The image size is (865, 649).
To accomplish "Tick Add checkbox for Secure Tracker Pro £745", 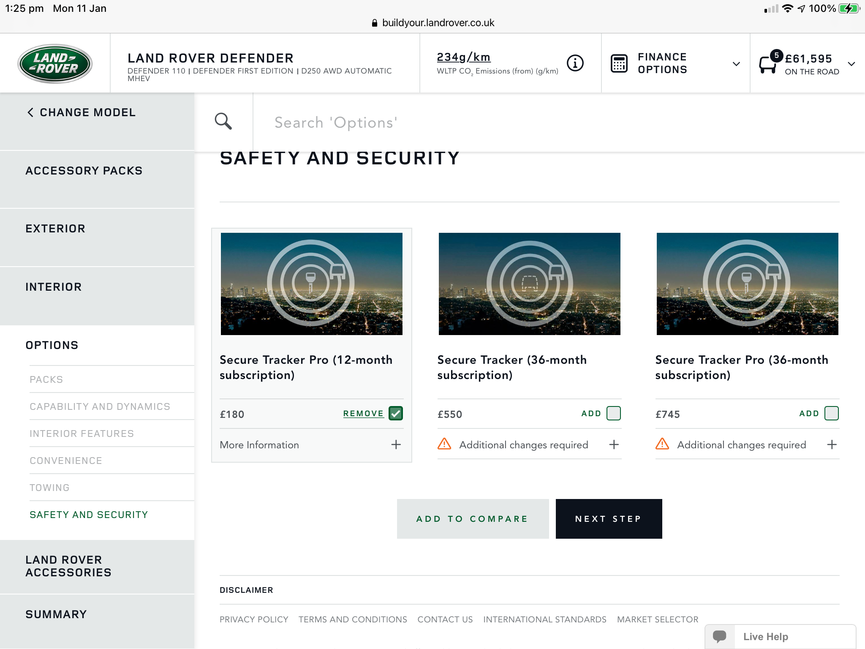I will tap(831, 413).
